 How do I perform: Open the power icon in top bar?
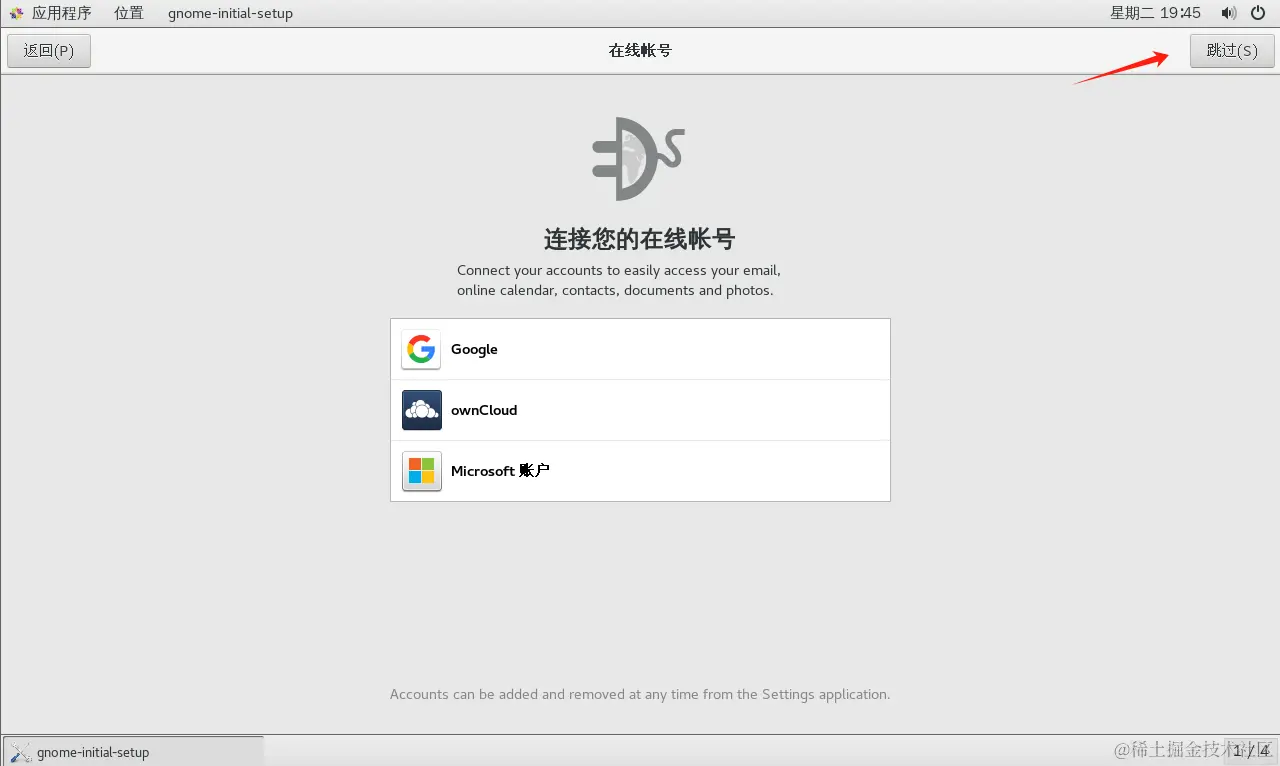[x=1258, y=13]
